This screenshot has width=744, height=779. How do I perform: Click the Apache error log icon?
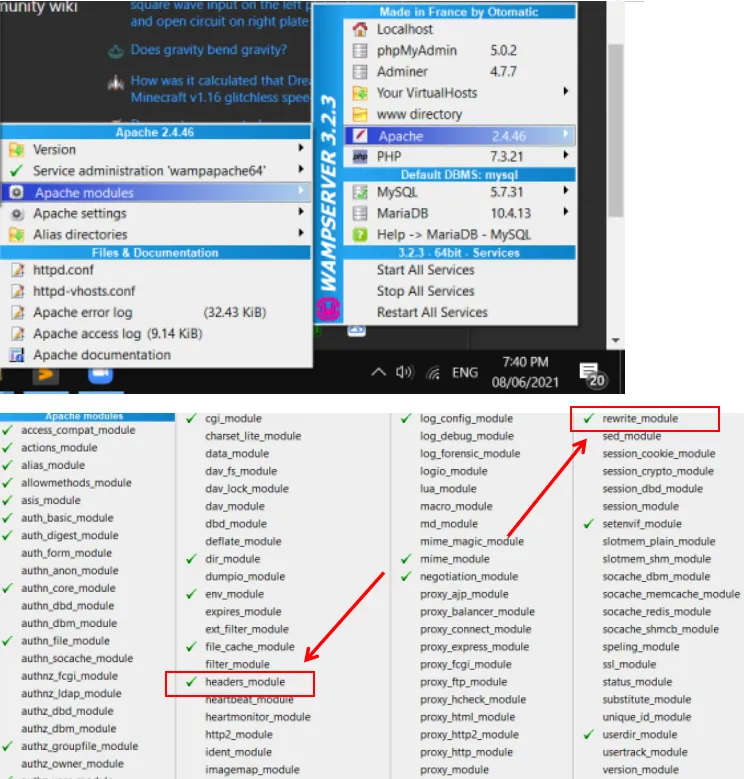pyautogui.click(x=18, y=312)
